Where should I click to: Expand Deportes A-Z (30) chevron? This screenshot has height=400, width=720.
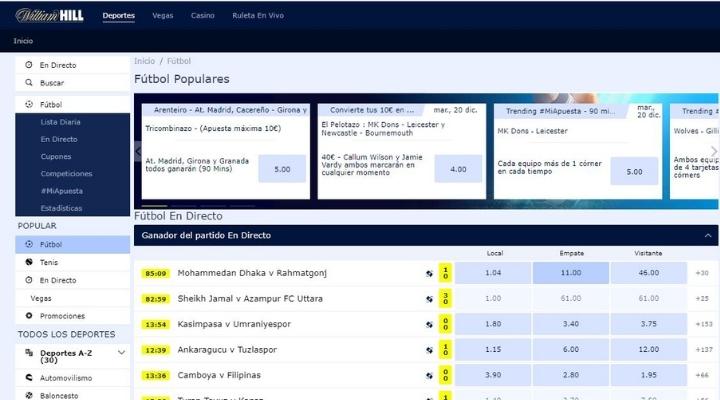pyautogui.click(x=121, y=353)
